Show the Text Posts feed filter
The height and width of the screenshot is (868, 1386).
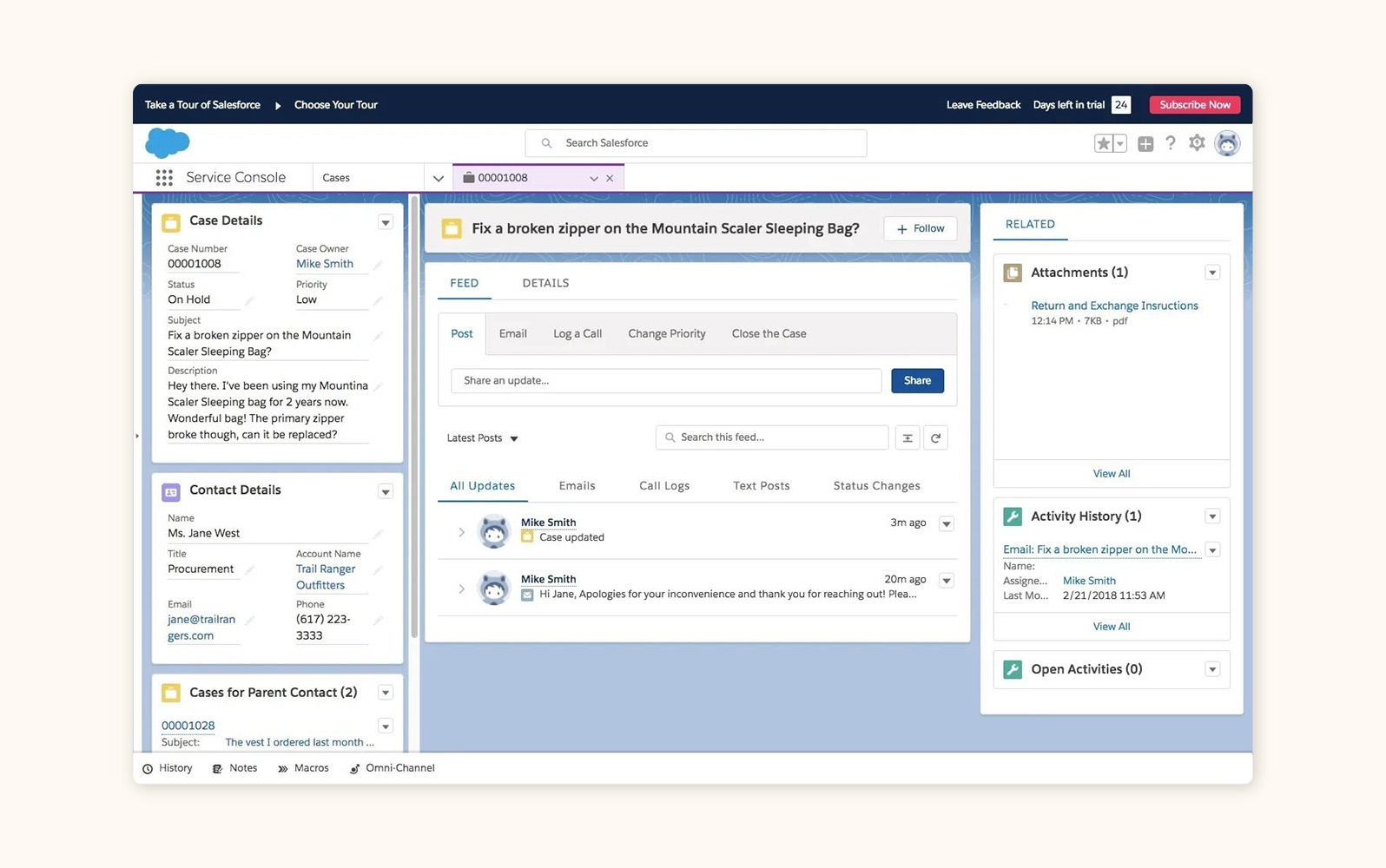762,486
